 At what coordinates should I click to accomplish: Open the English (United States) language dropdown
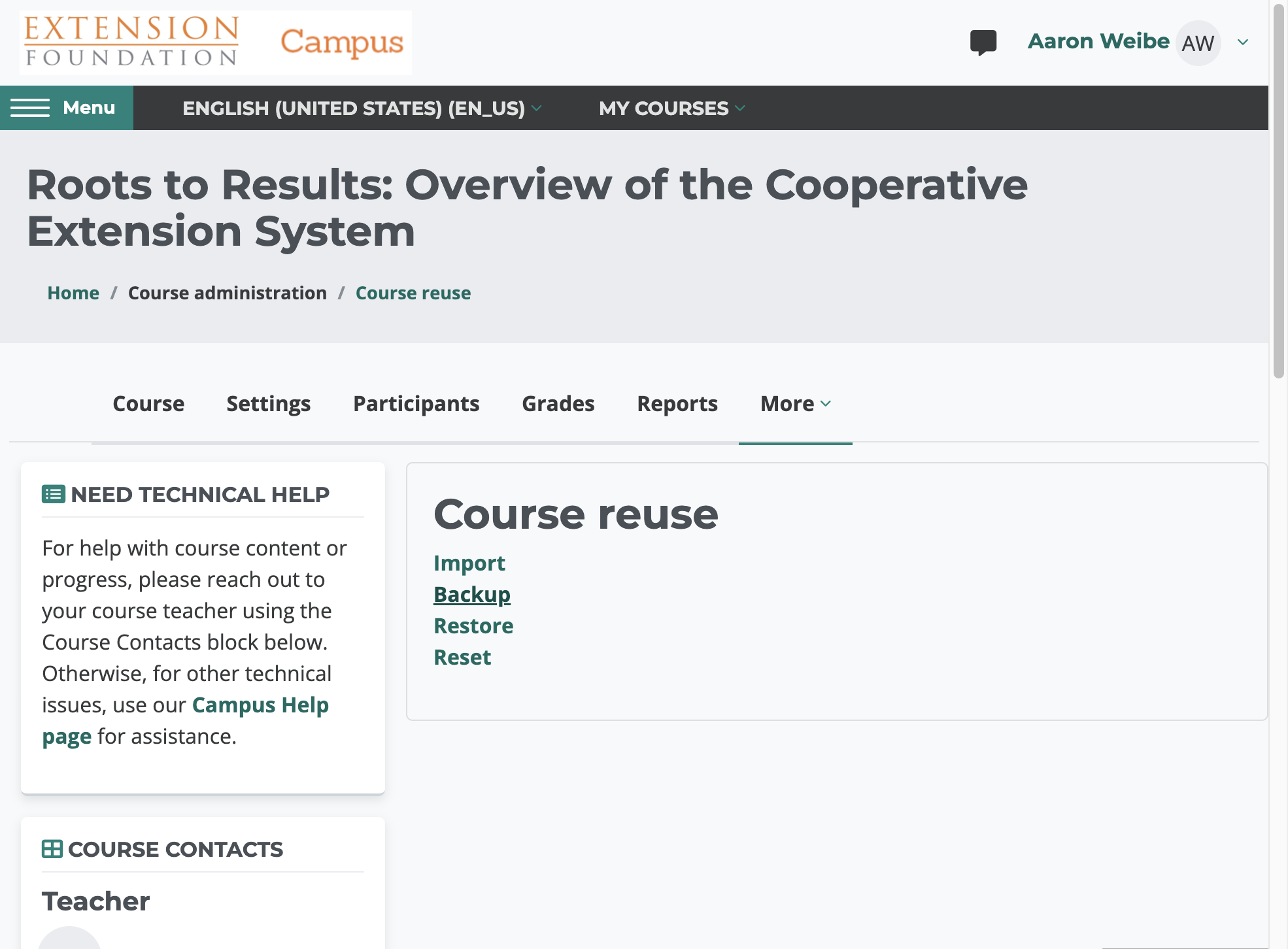362,108
